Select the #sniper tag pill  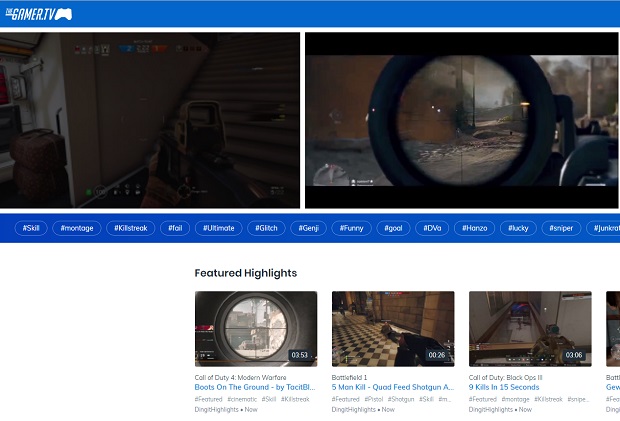561,228
